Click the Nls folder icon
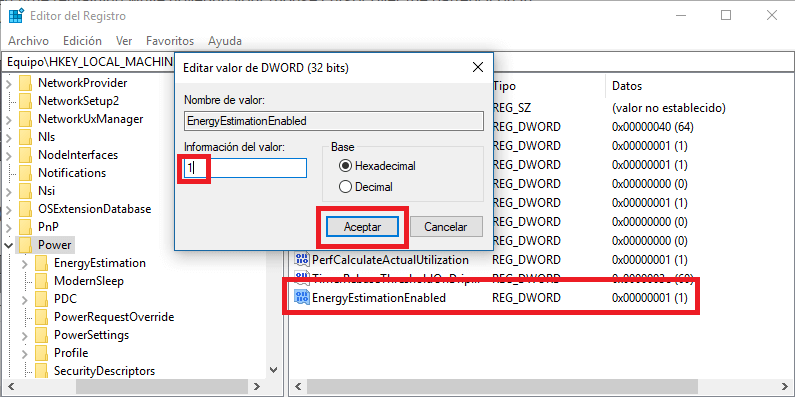This screenshot has width=795, height=397. tap(25, 136)
